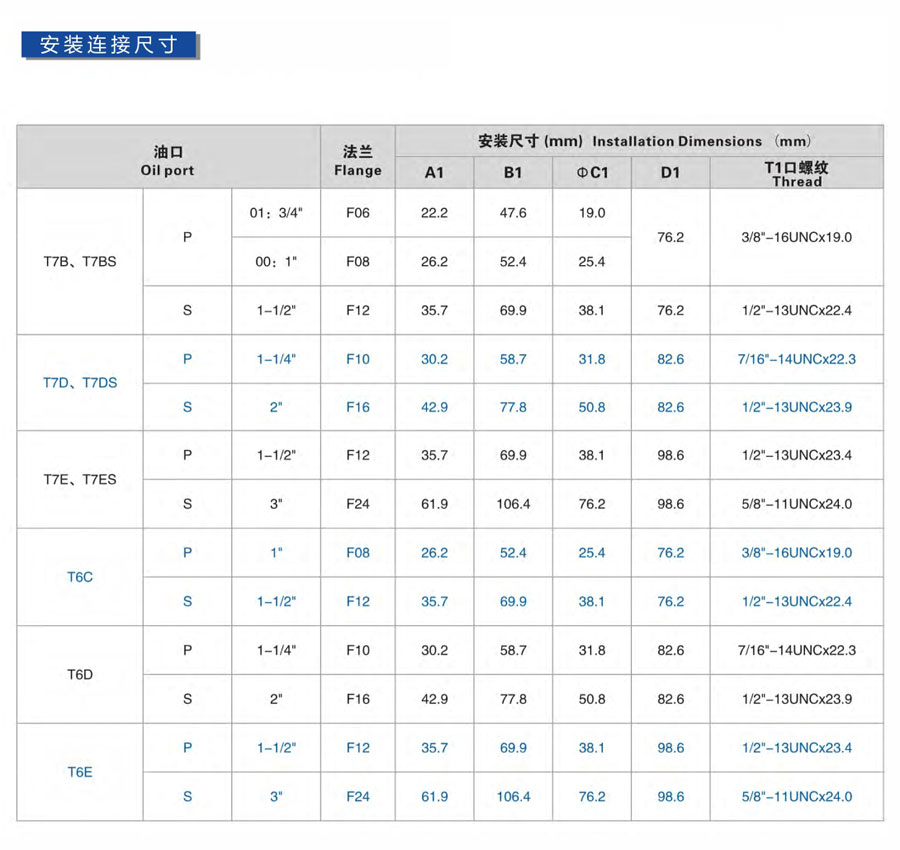The image size is (900, 850).
Task: Select 5/8"-11UNCx24.0 thread in T6E row
Action: tap(797, 797)
